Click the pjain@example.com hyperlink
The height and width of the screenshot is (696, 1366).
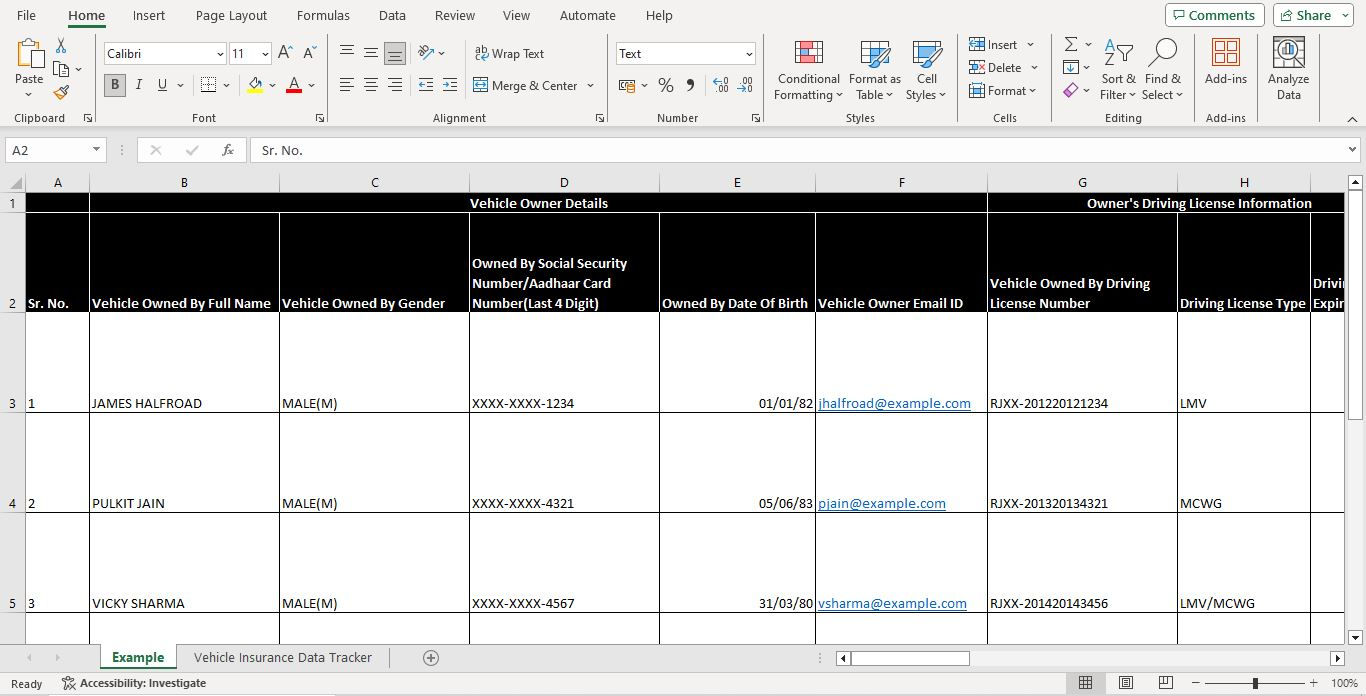click(881, 503)
